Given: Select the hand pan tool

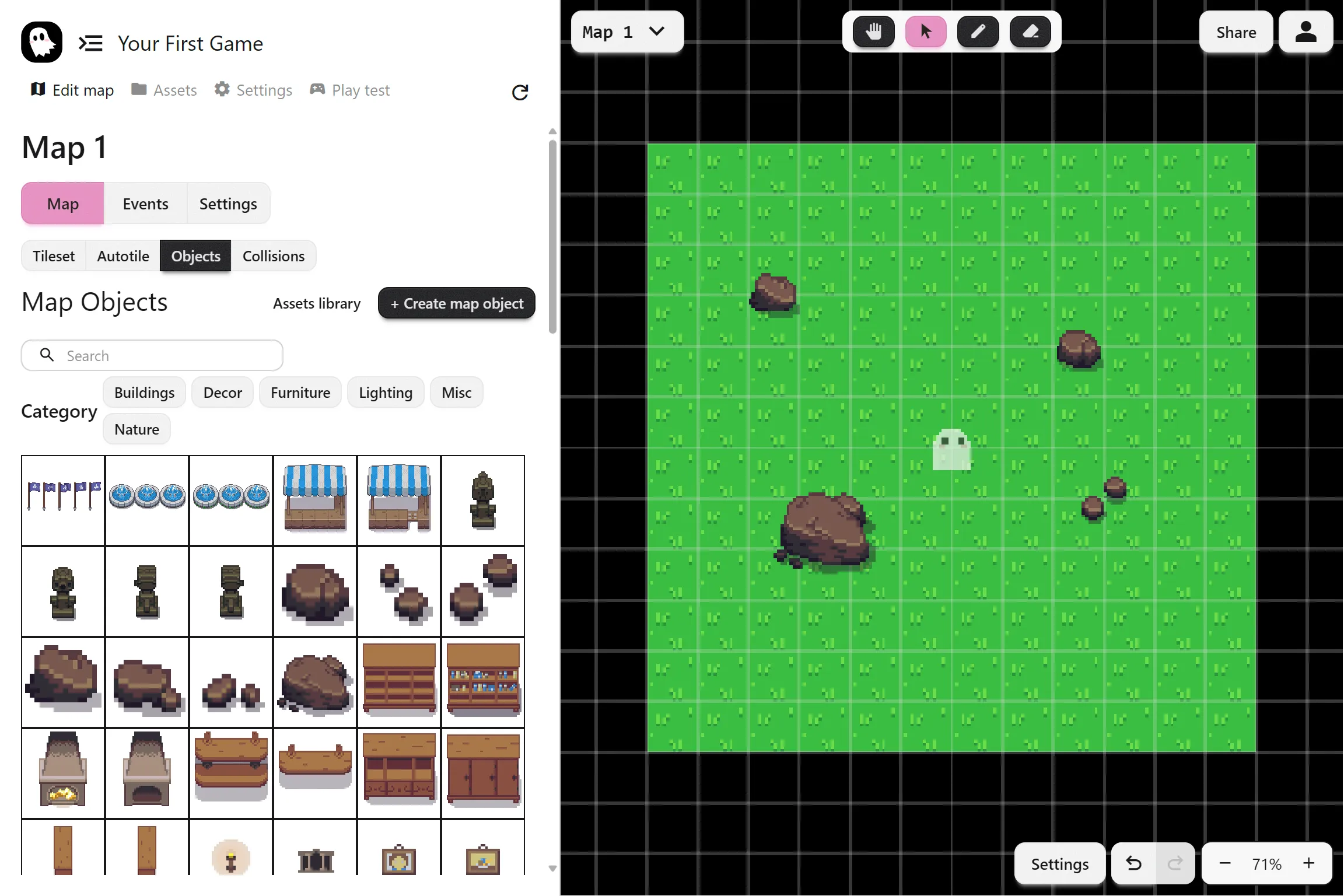Looking at the screenshot, I should coord(873,32).
